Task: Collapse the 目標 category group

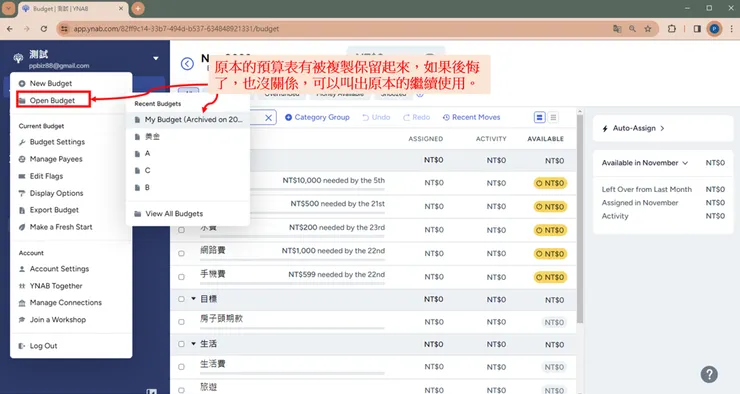Action: click(193, 299)
